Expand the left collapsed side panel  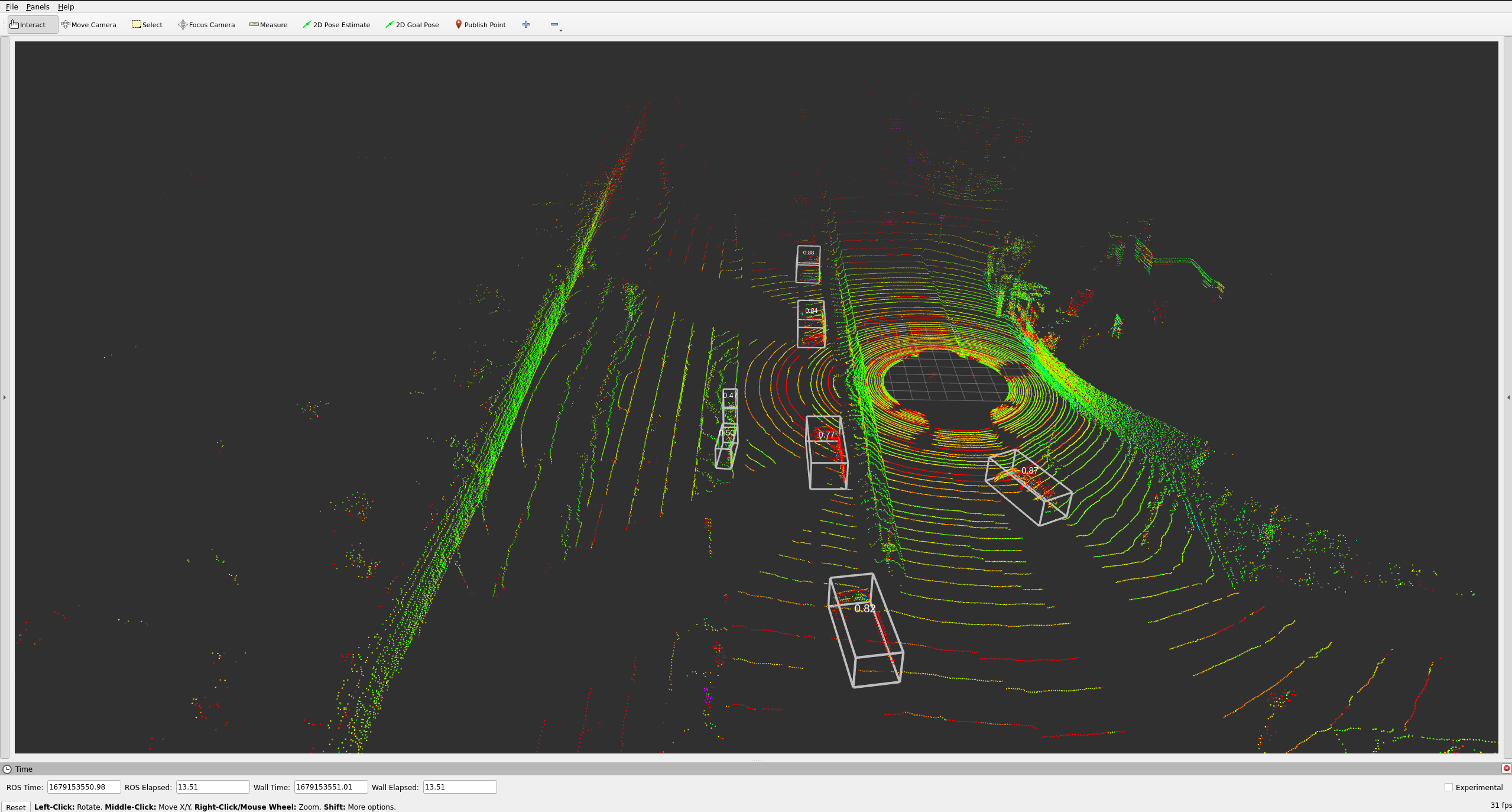click(5, 397)
